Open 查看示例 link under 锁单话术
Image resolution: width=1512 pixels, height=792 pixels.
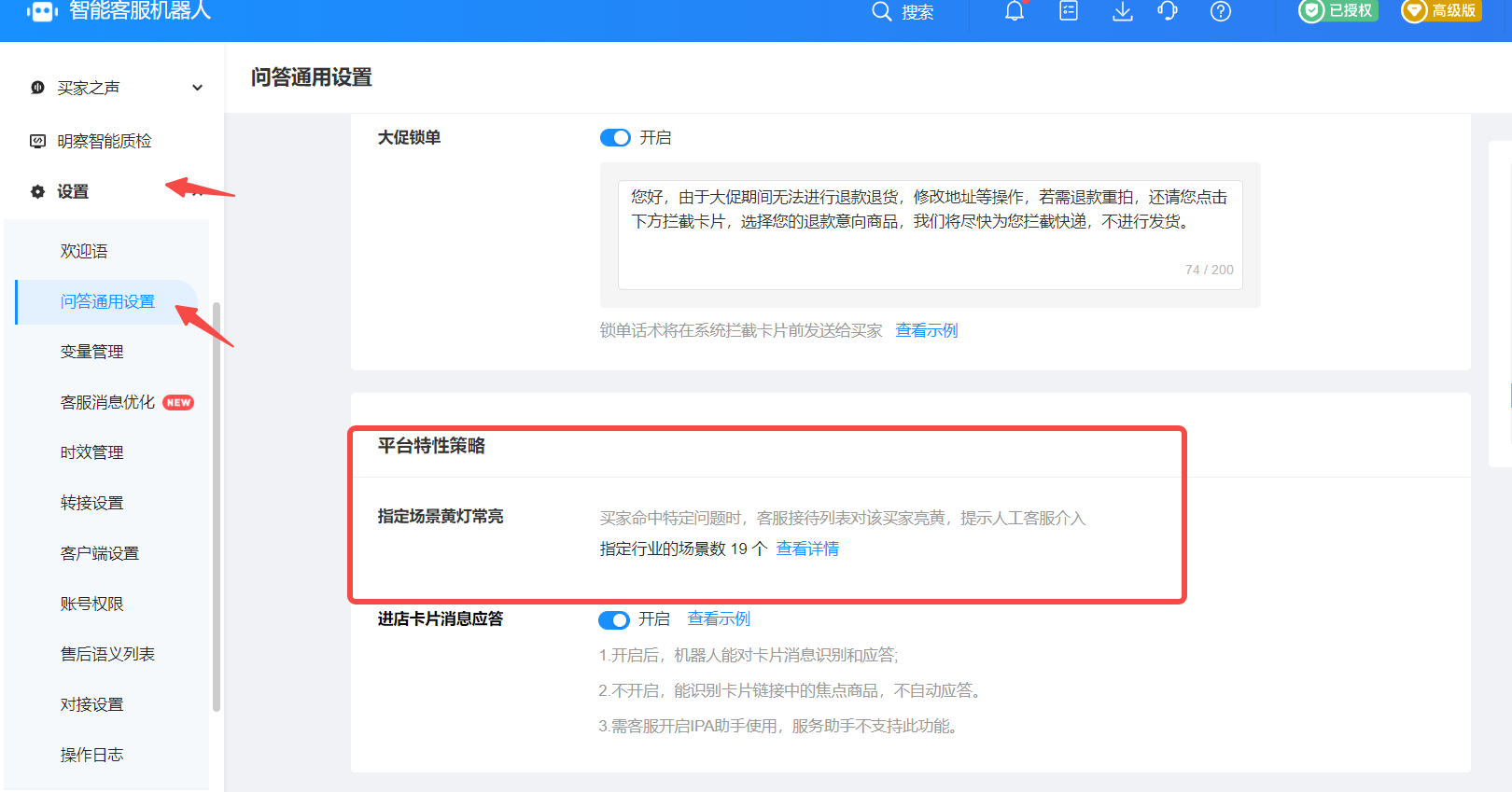[x=927, y=330]
